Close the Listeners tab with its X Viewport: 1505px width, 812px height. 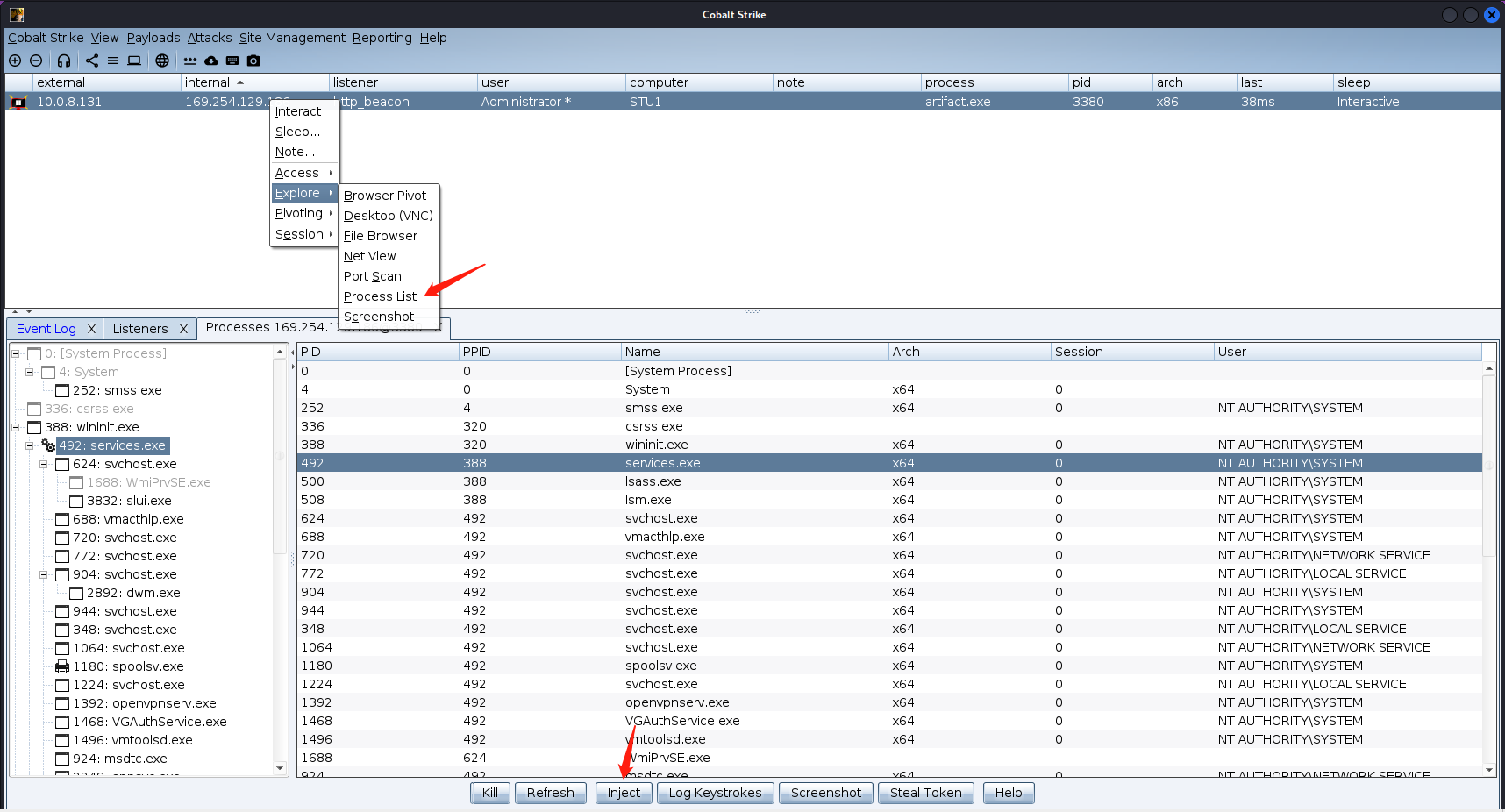click(183, 329)
